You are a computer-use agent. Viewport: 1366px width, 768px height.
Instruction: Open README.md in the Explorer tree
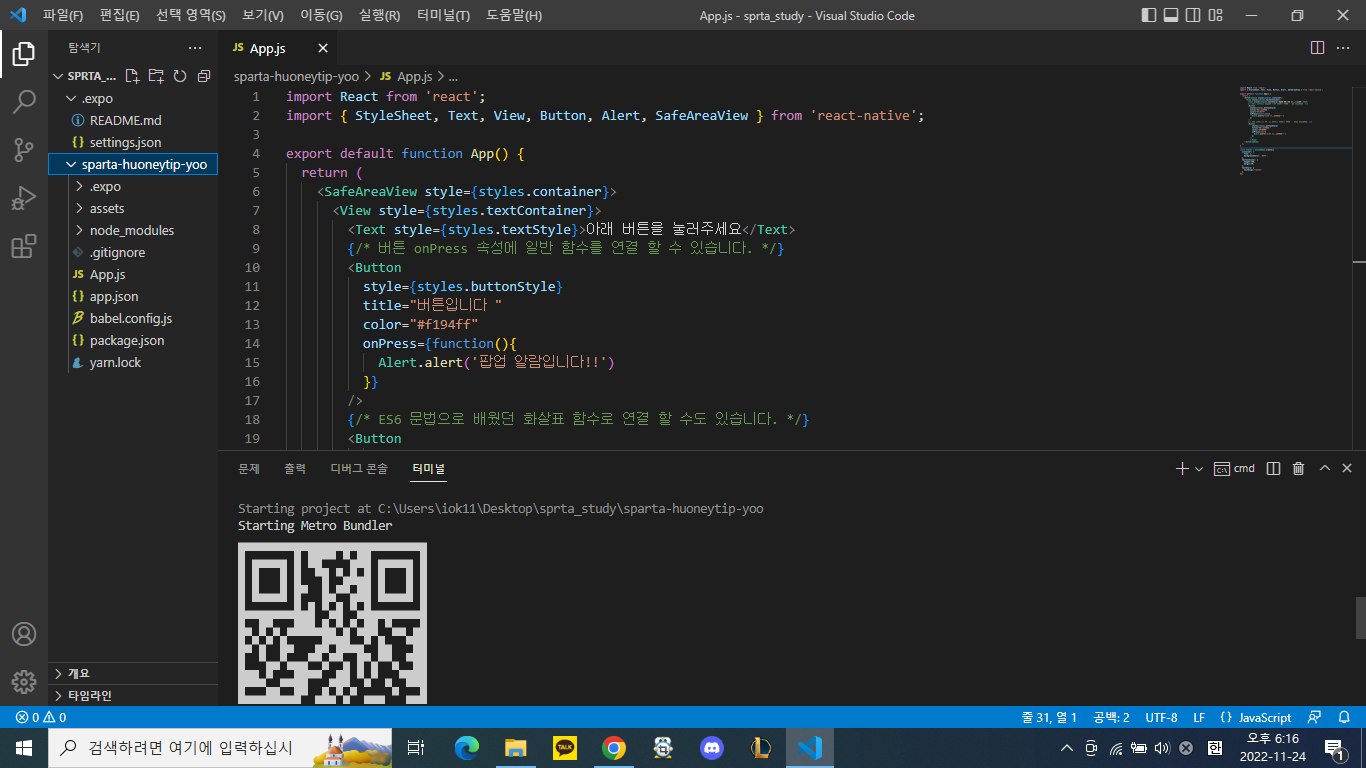[x=125, y=120]
